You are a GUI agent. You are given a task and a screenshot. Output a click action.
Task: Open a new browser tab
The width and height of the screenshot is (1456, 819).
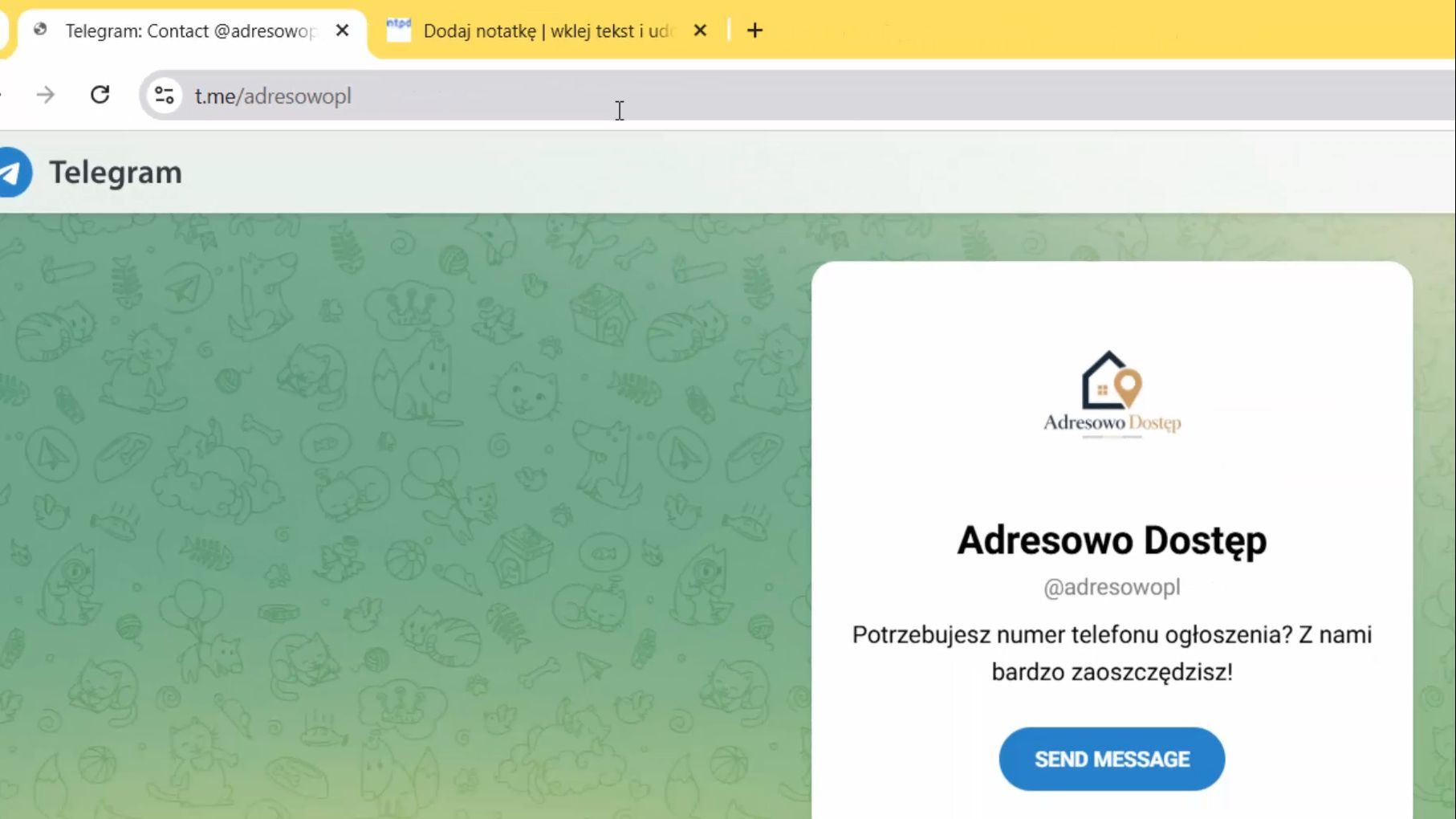point(754,31)
